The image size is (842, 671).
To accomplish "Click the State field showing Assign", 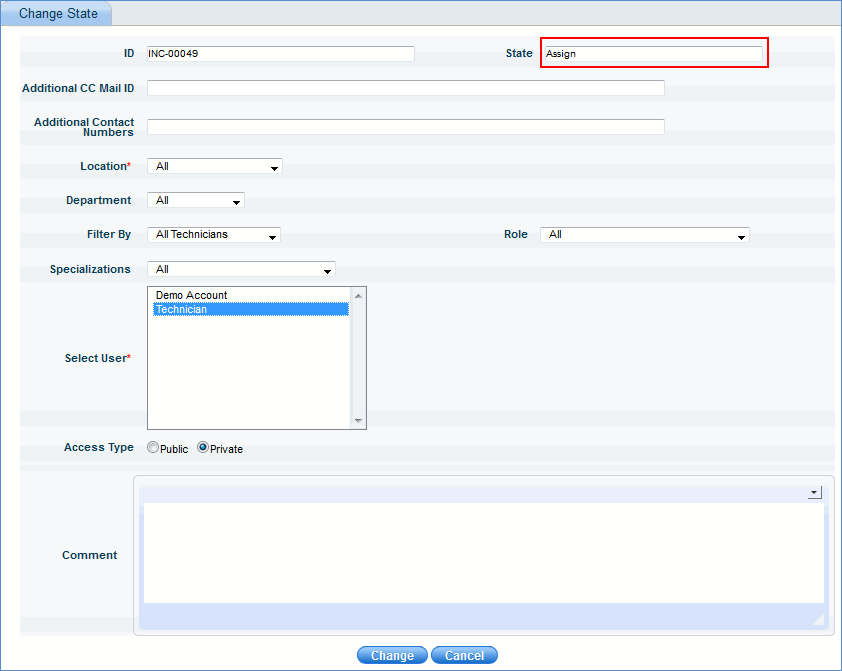I will point(653,54).
